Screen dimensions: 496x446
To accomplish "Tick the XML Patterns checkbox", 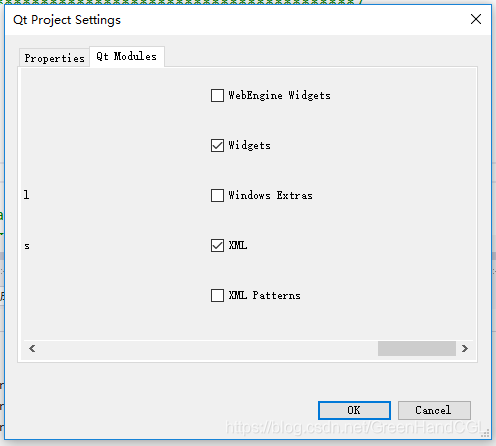I will tap(217, 295).
